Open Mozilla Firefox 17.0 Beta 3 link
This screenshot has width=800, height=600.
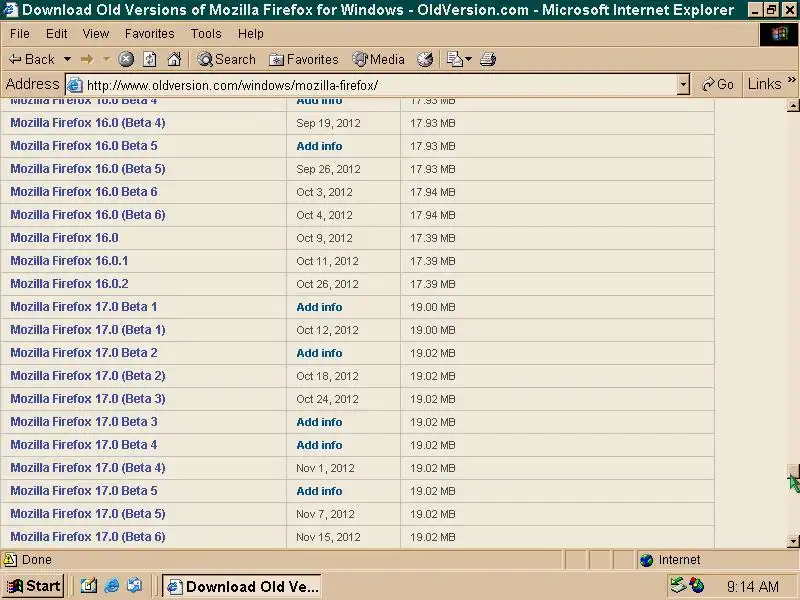pyautogui.click(x=84, y=421)
